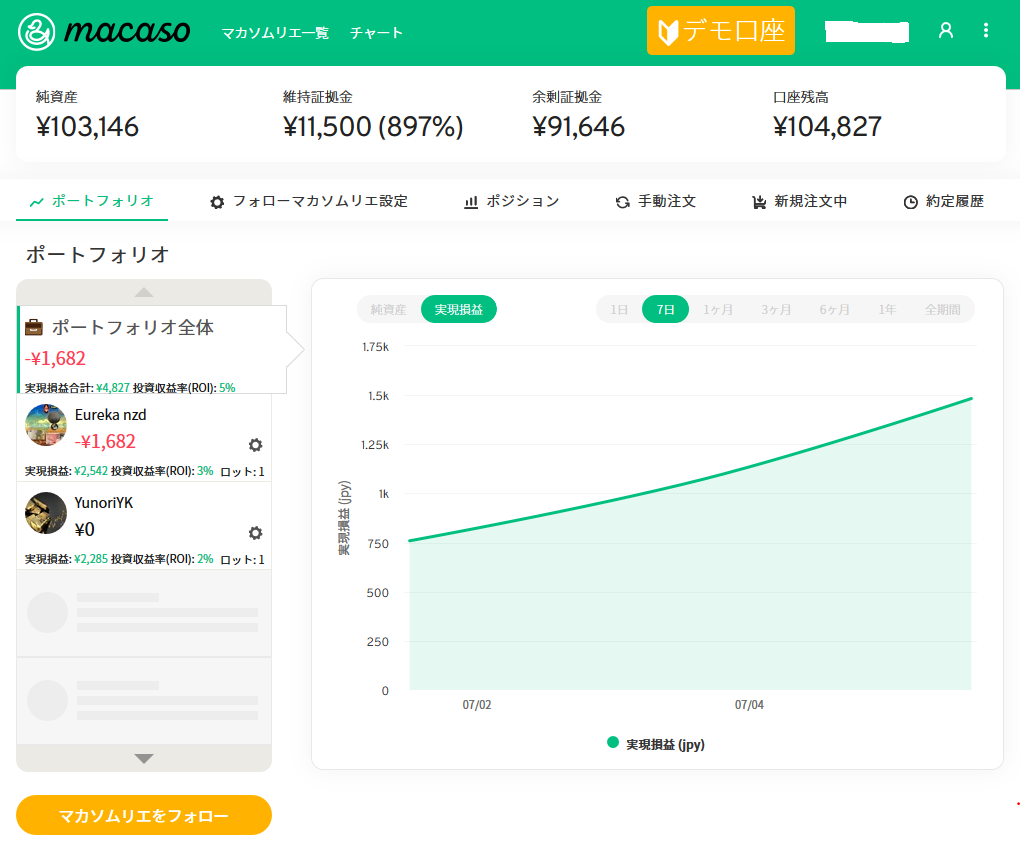
Task: Open the three-dot more options menu
Action: 986,31
